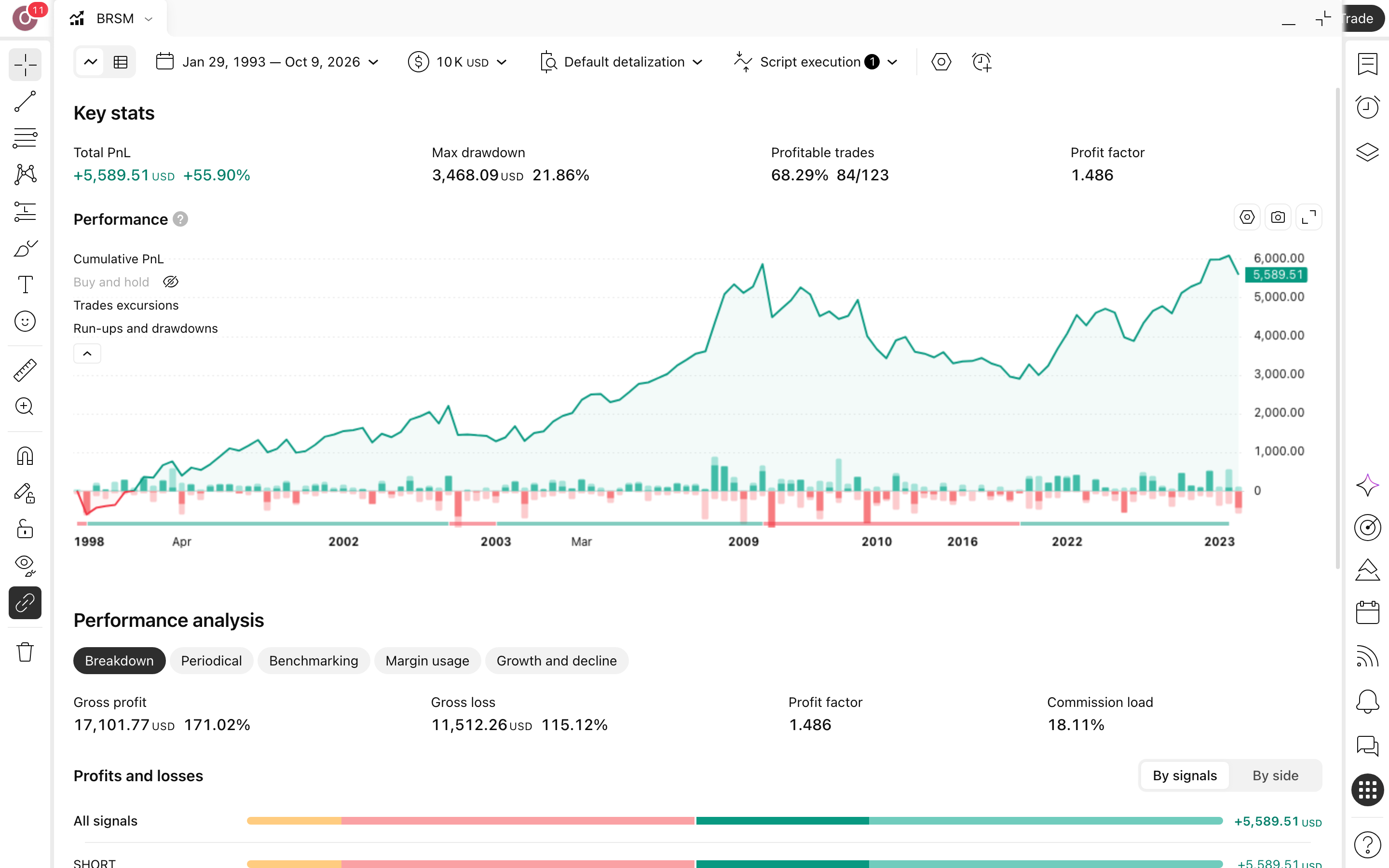The width and height of the screenshot is (1389, 868).
Task: Maximize the Performance chart to fullscreen
Action: (x=1308, y=217)
